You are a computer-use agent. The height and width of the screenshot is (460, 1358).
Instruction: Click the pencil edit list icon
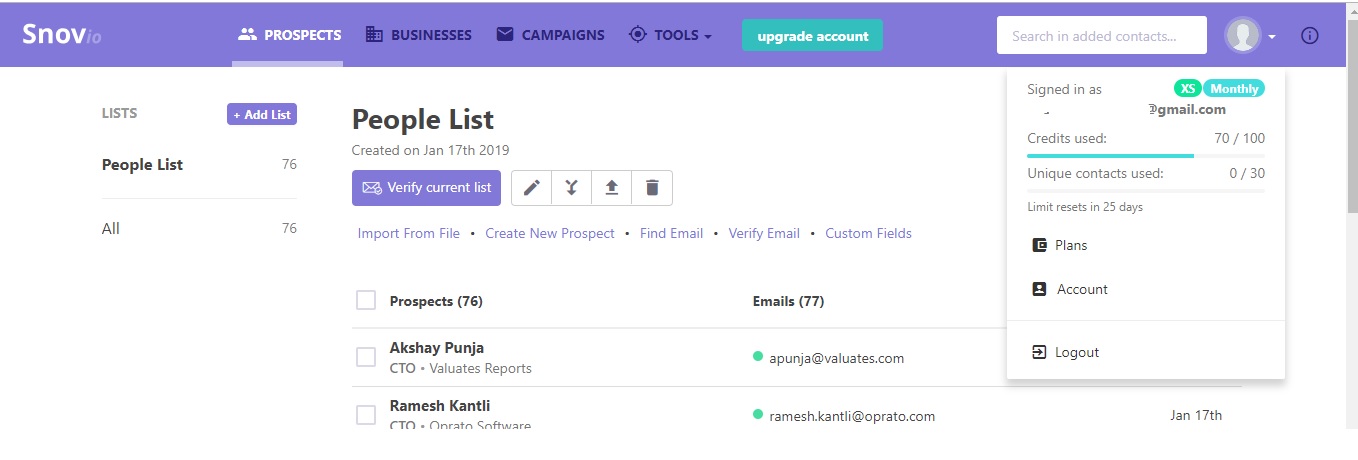[x=531, y=188]
